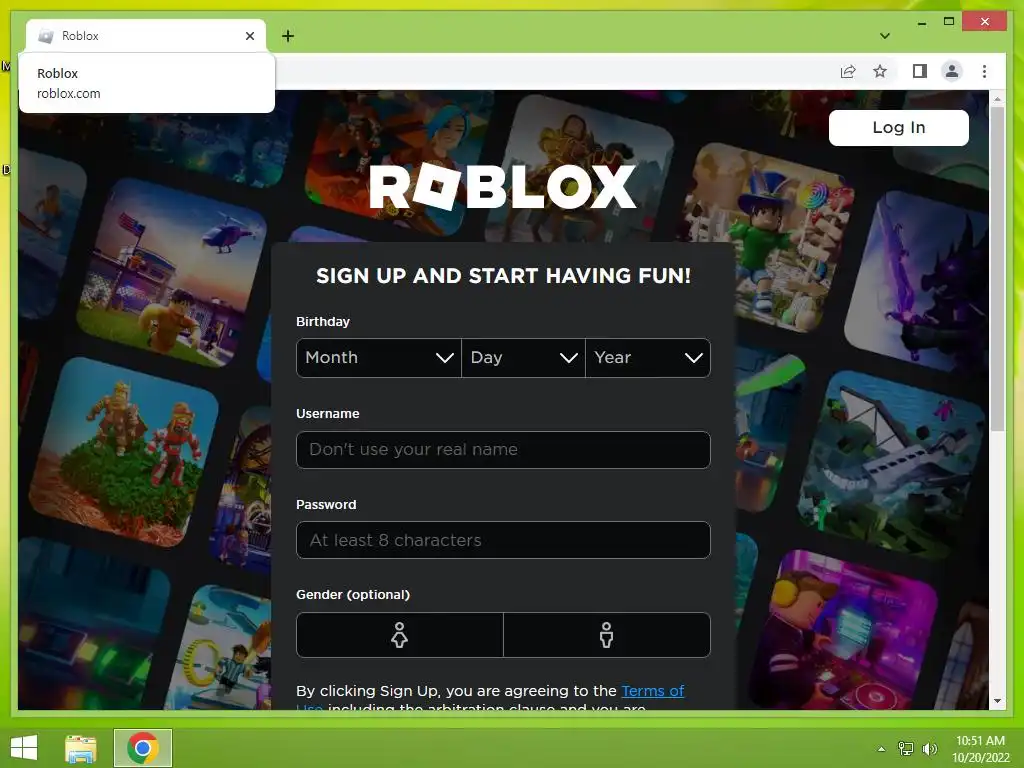Open File Explorer from the taskbar
1024x768 pixels.
80,748
